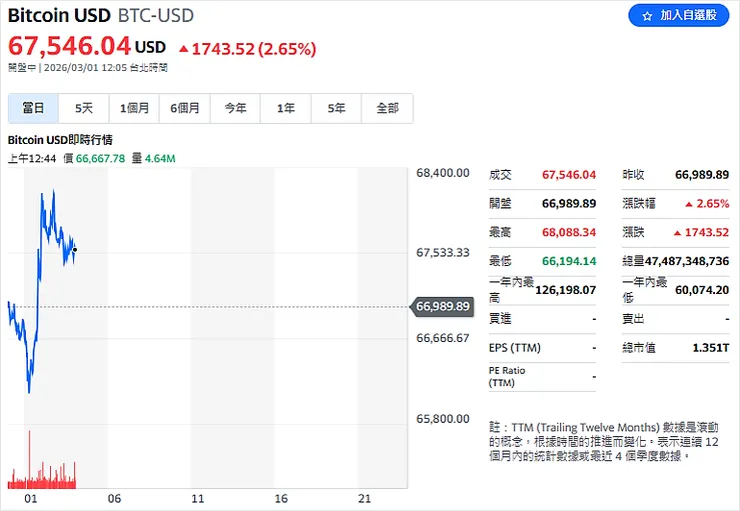
Task: Click the 66,989.89 previous close axis tag
Action: pyautogui.click(x=442, y=307)
